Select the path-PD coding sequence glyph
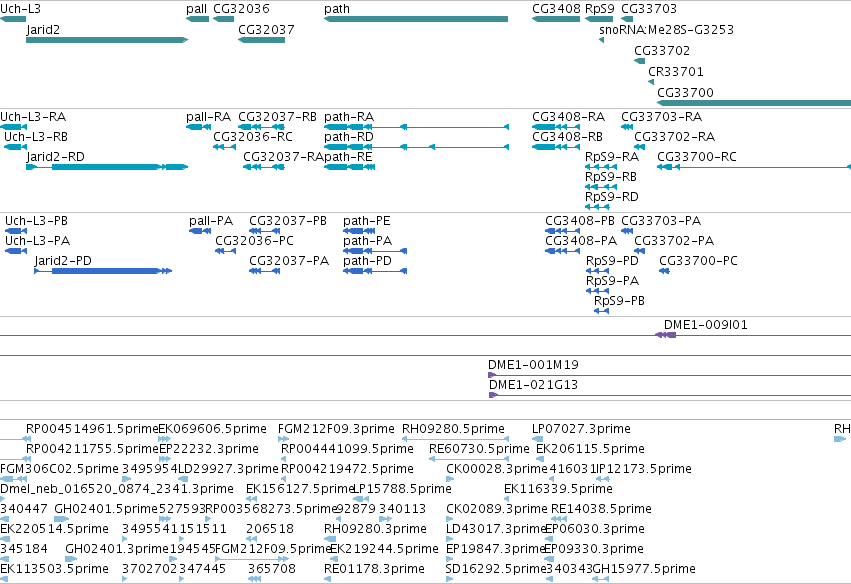851x584 pixels. [x=375, y=271]
